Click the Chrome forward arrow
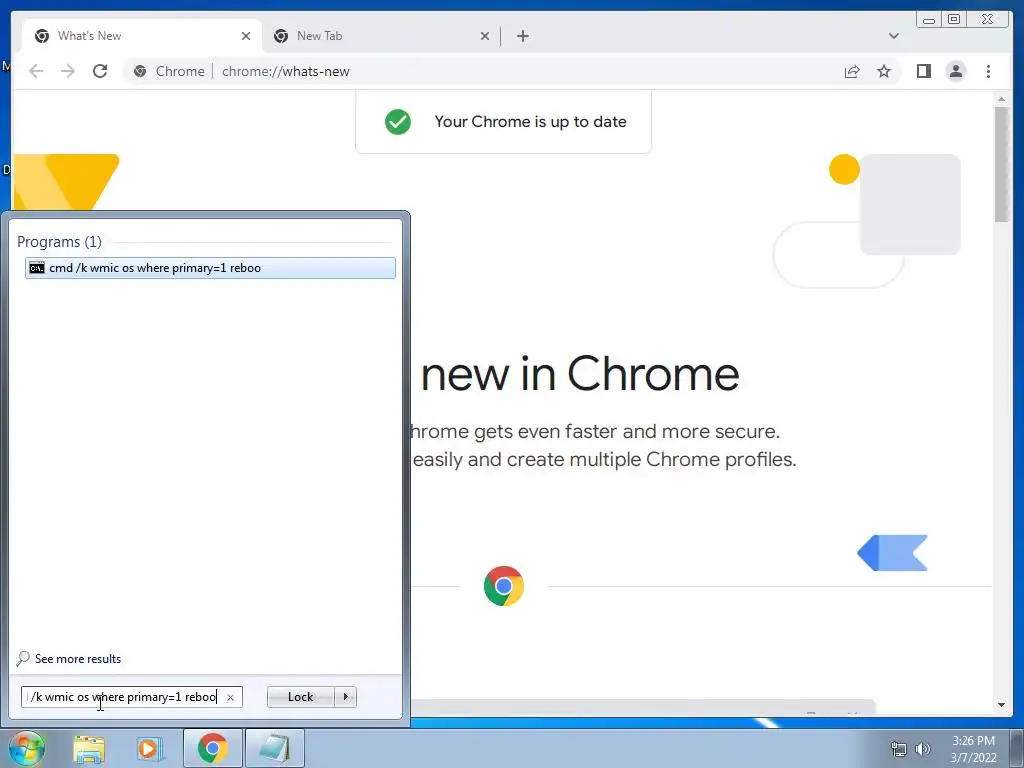Screen dimensions: 1024x768 point(68,71)
